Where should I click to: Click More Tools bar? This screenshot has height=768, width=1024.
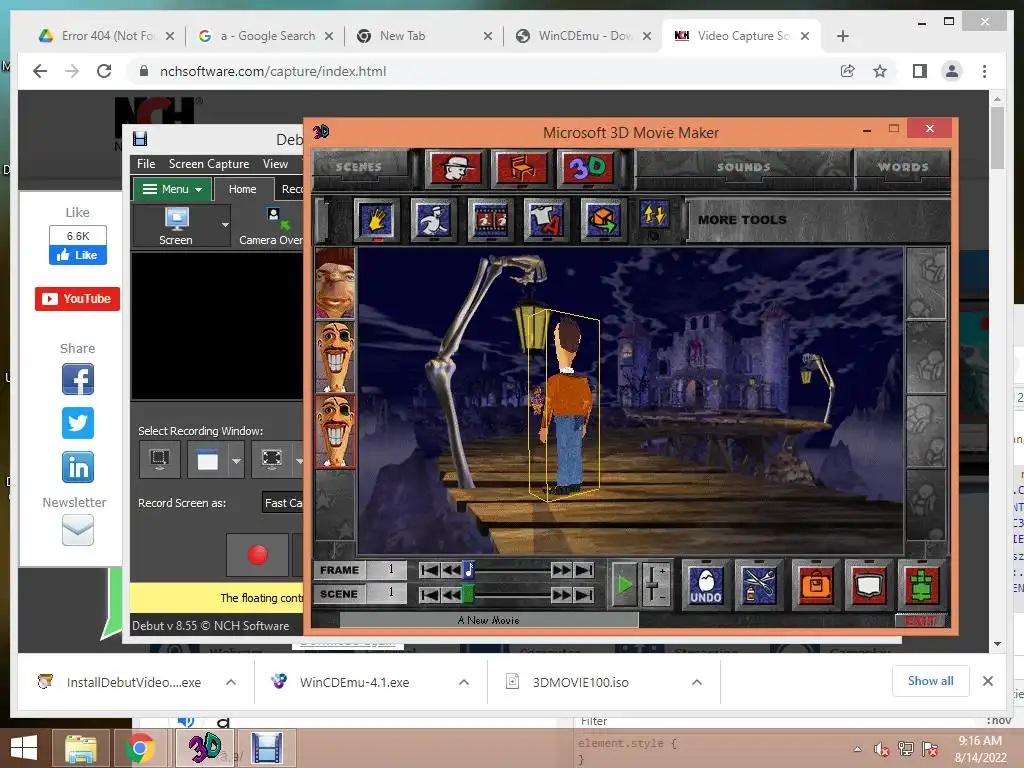818,220
